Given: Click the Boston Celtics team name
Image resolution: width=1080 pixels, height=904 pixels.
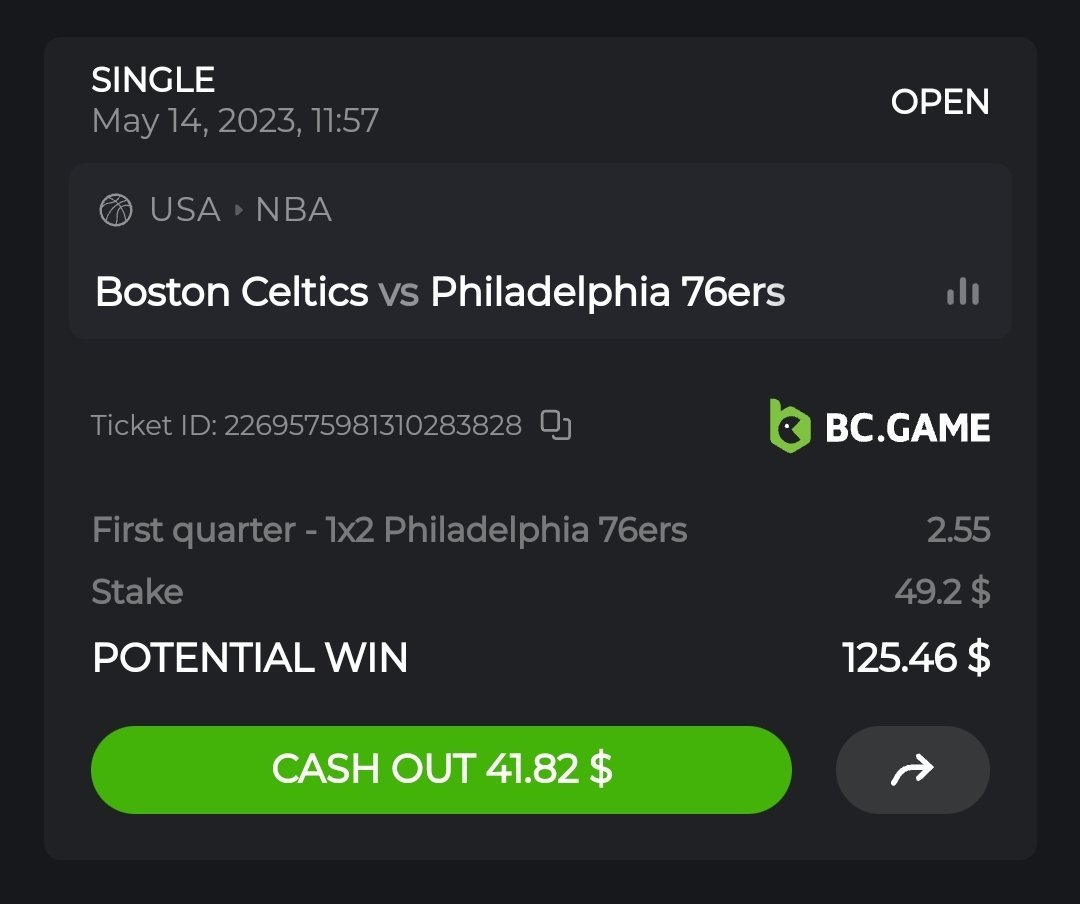Looking at the screenshot, I should coord(231,292).
